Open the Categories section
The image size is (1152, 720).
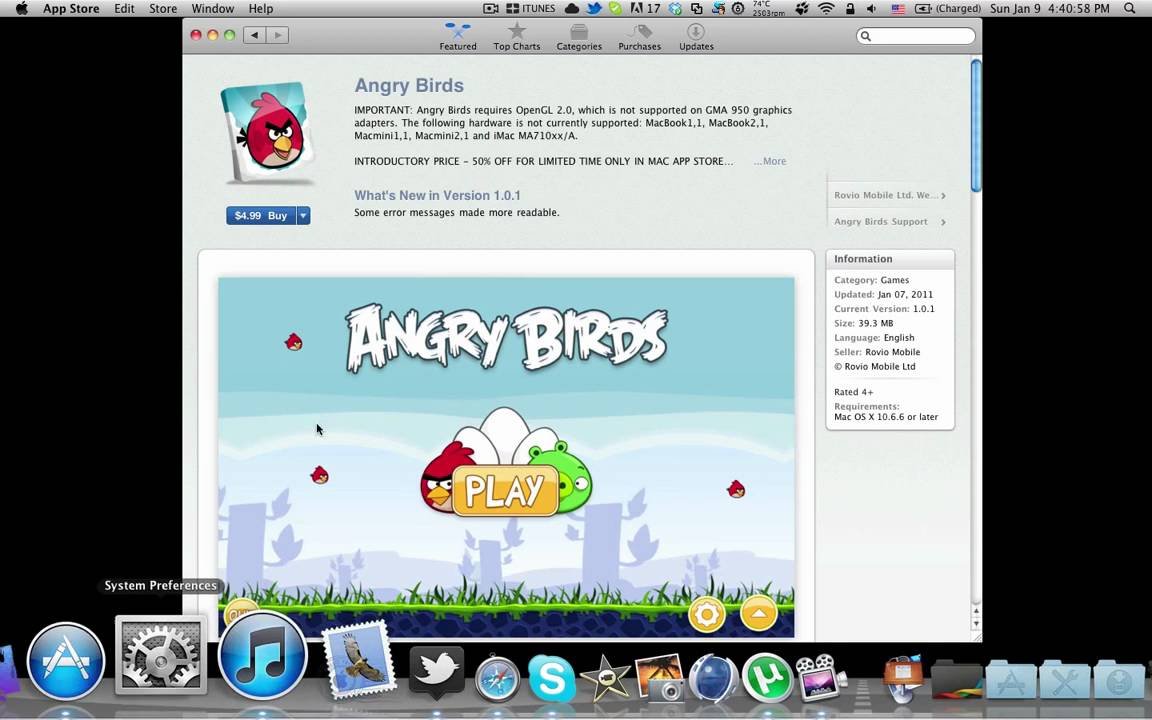(579, 37)
